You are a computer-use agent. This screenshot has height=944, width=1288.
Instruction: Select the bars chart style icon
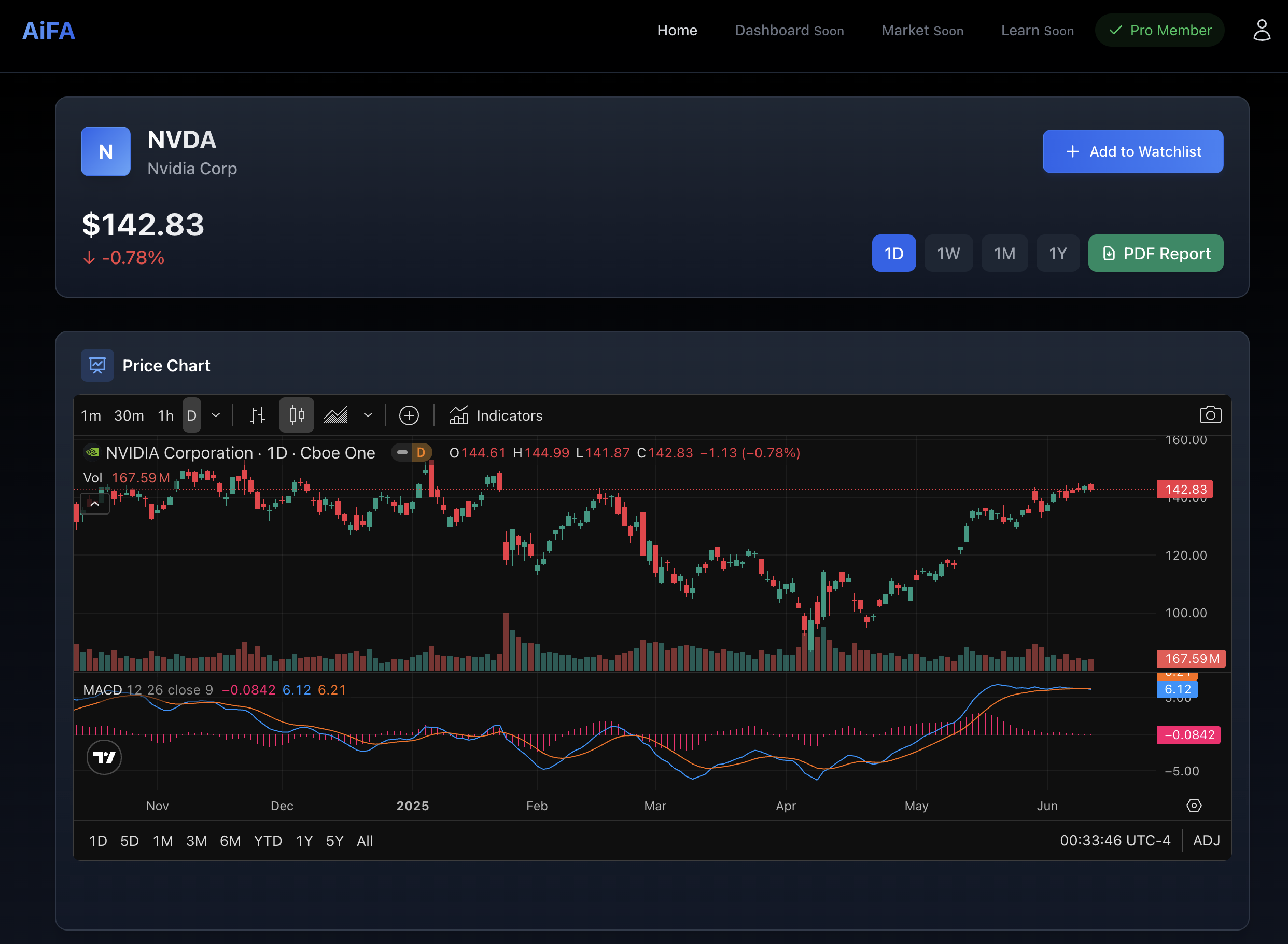click(x=258, y=415)
